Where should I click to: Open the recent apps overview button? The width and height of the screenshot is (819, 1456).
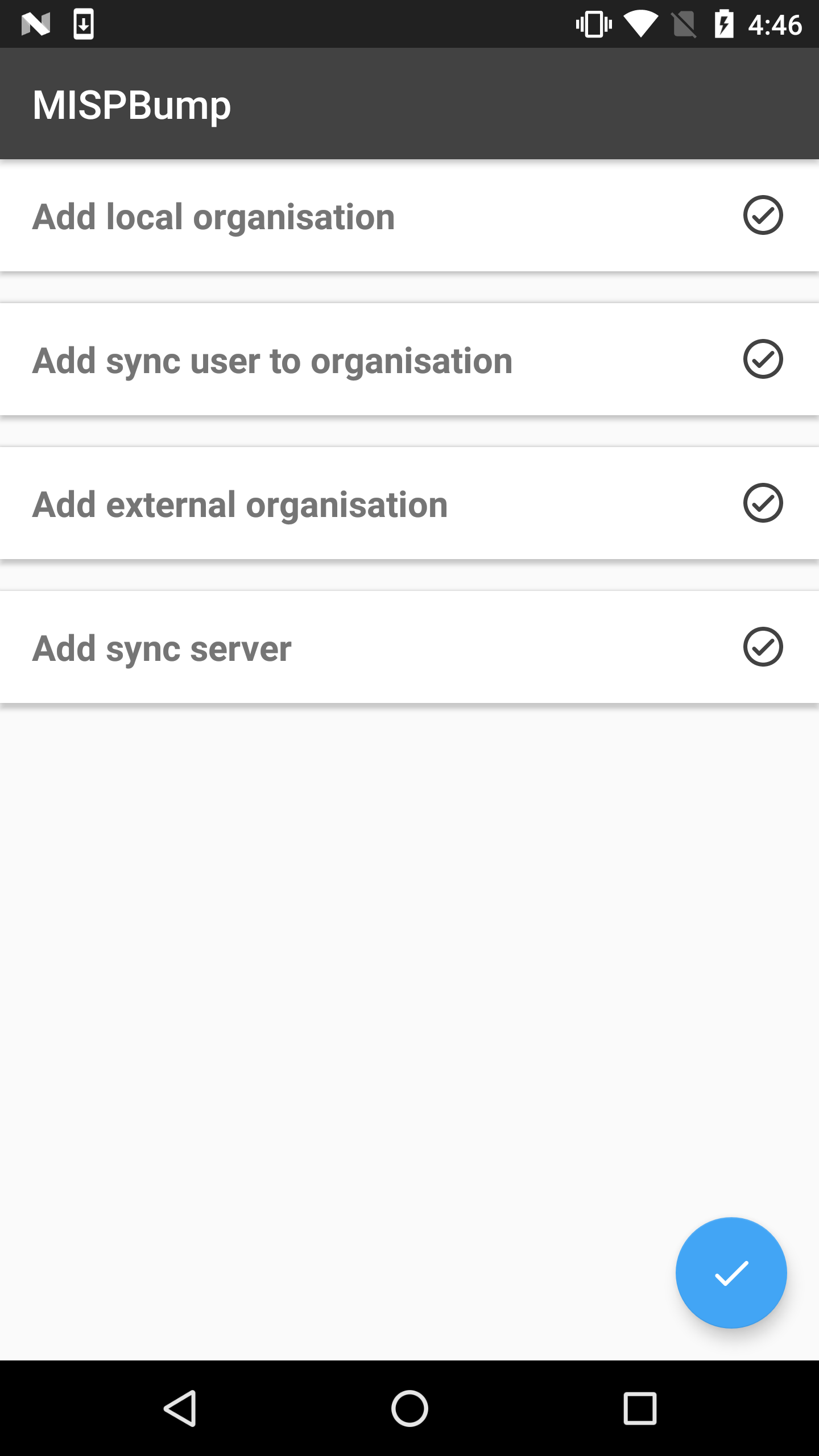640,1408
